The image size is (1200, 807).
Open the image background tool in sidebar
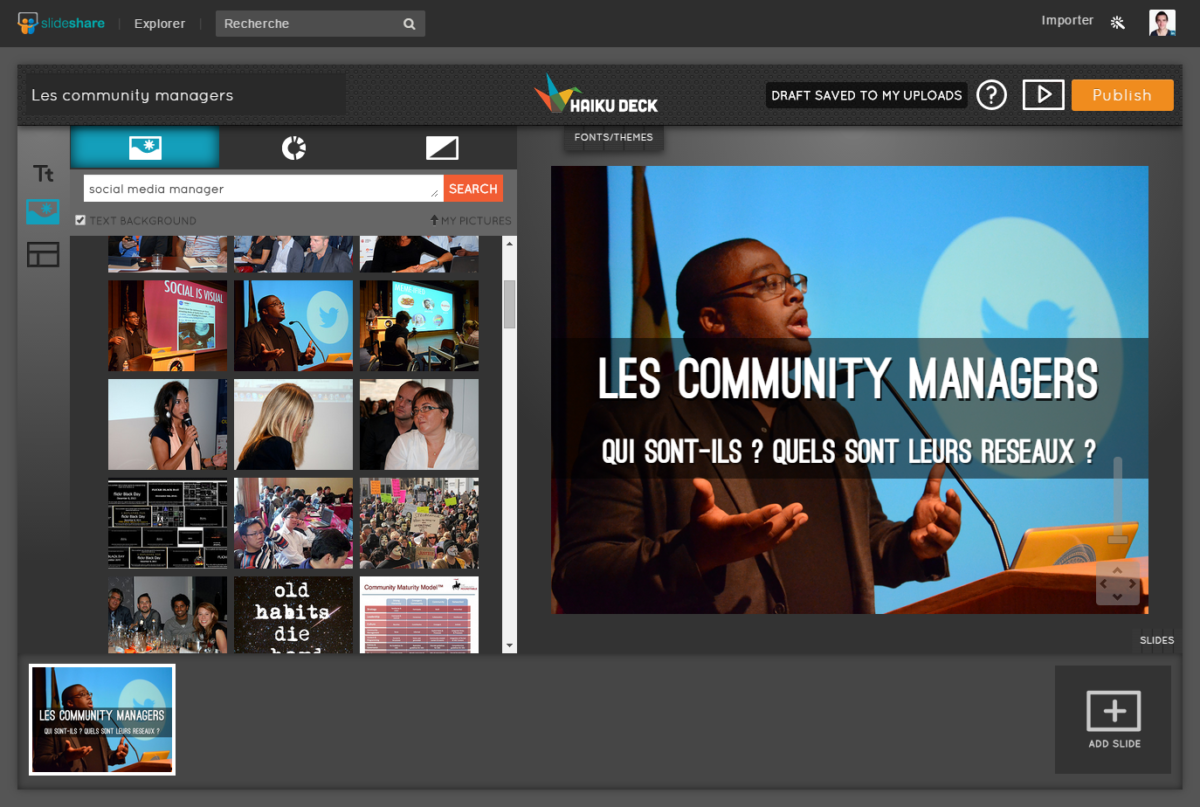[x=43, y=212]
